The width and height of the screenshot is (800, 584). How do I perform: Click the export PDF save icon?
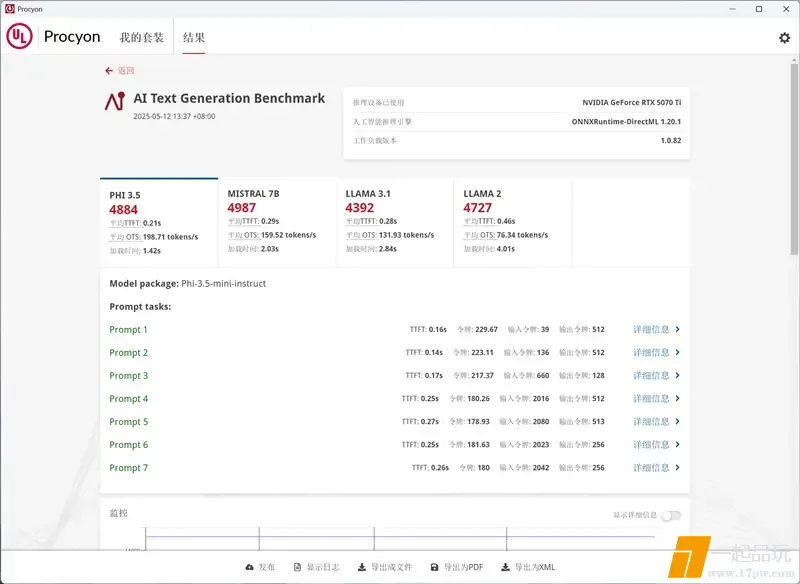point(435,567)
